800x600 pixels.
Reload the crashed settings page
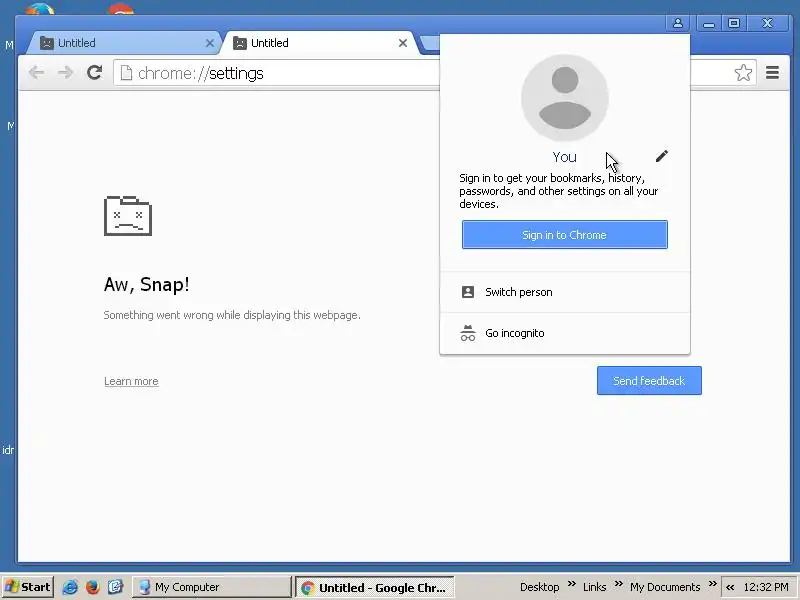click(x=94, y=72)
